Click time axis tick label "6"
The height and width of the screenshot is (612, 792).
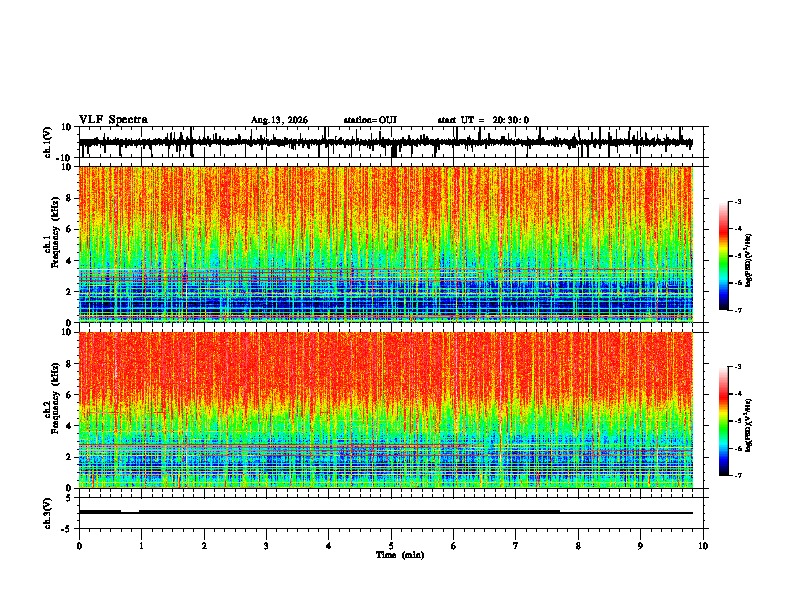tap(453, 546)
